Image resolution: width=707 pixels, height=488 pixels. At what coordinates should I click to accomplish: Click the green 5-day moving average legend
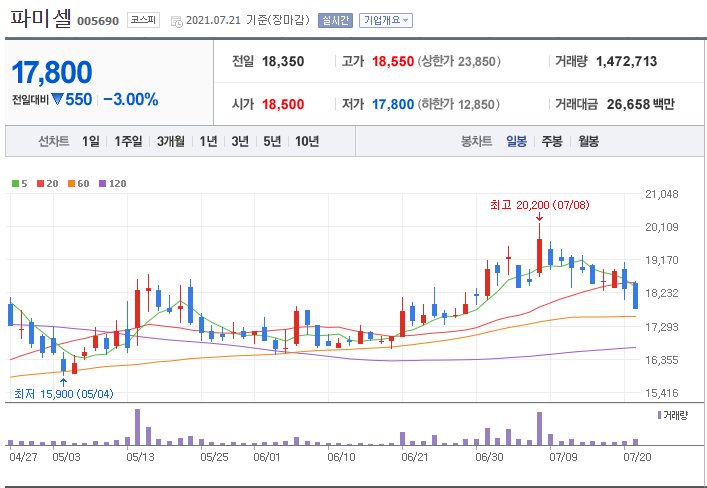[x=19, y=184]
